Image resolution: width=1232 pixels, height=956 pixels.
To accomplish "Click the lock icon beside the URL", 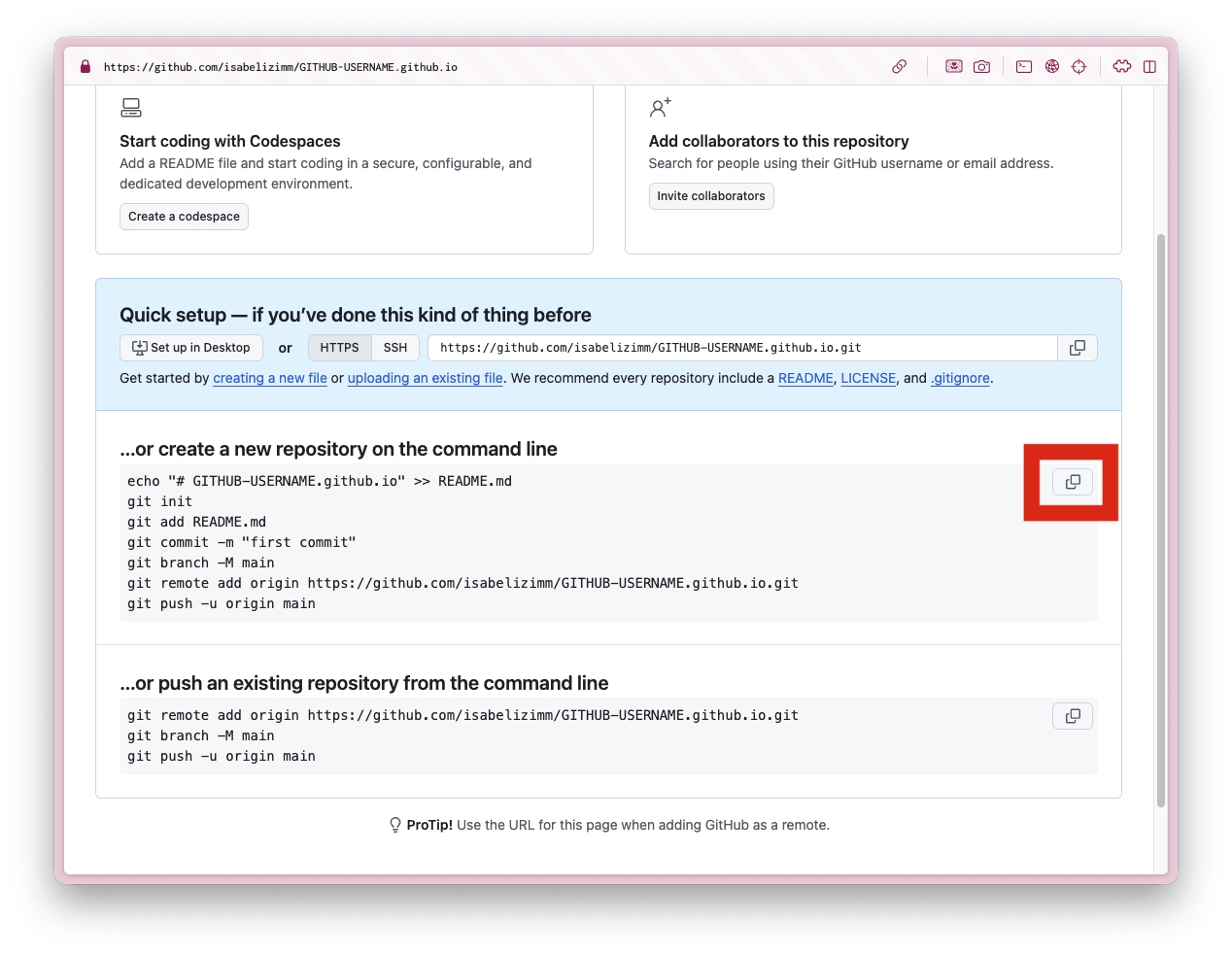I will click(x=86, y=67).
